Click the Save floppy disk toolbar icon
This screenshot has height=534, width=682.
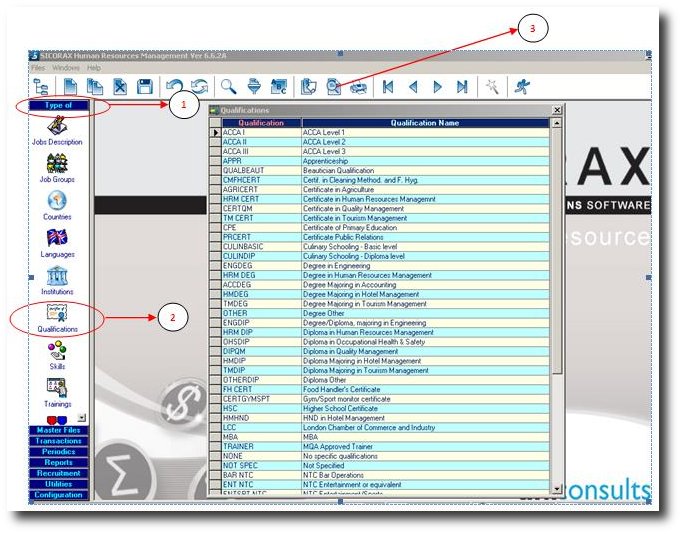tap(145, 87)
